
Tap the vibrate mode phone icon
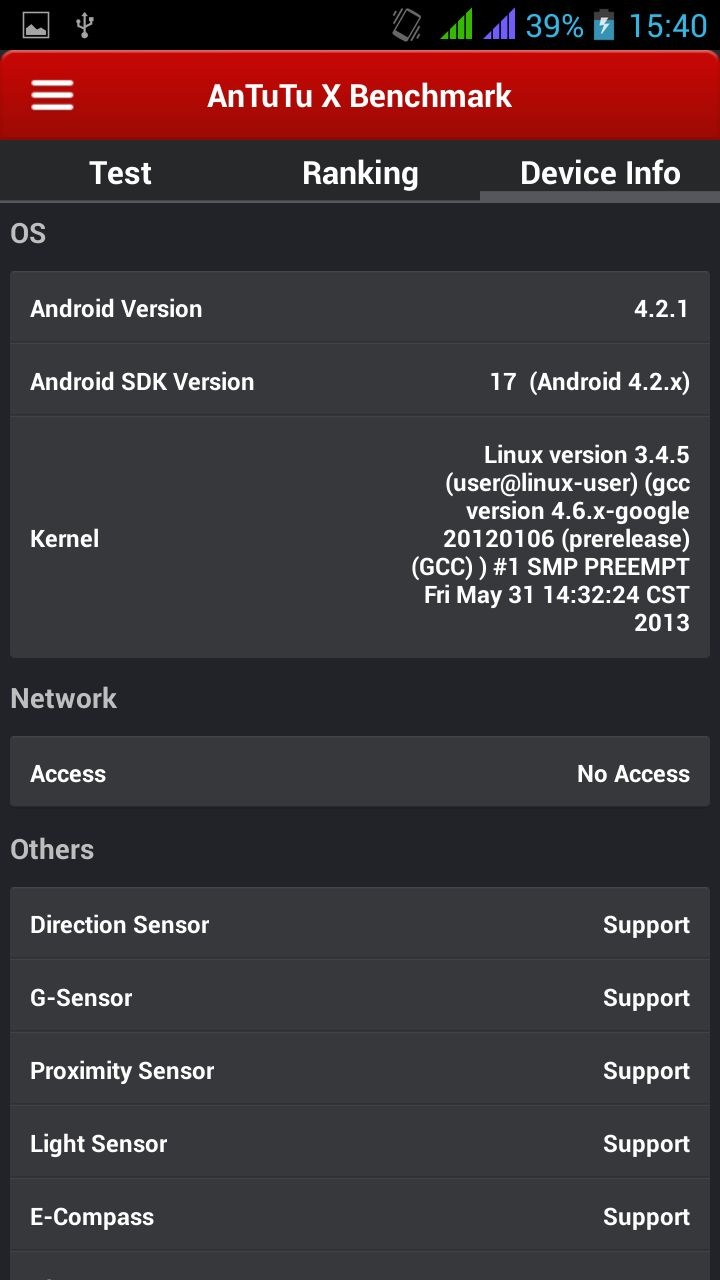tap(407, 25)
